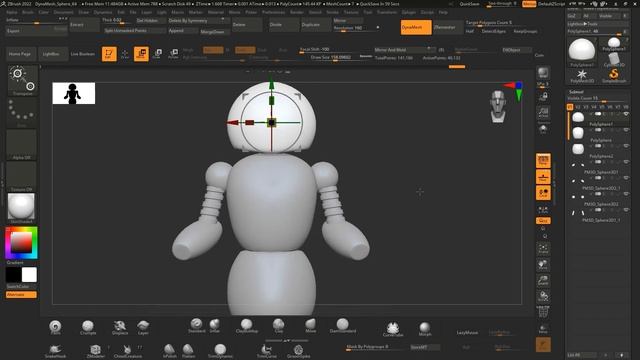Choose the hPolish brush
The width and height of the screenshot is (640, 360).
(169, 351)
